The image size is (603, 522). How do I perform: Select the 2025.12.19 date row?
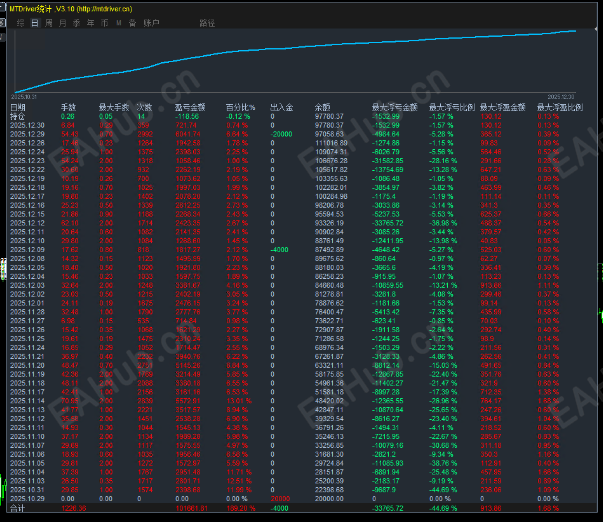[x=27, y=178]
